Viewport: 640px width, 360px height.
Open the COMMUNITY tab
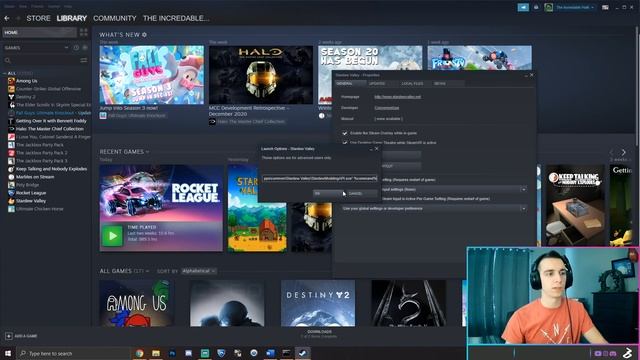coord(115,18)
